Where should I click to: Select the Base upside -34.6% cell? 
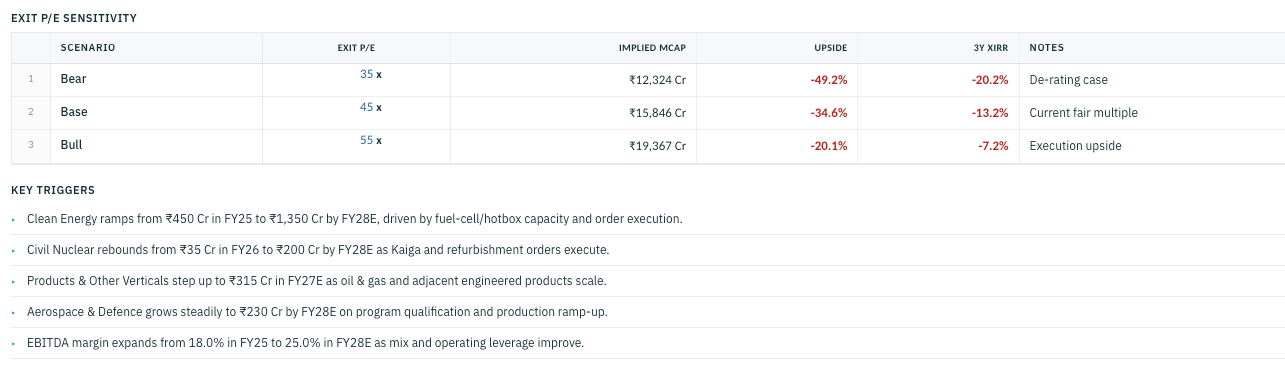click(777, 113)
